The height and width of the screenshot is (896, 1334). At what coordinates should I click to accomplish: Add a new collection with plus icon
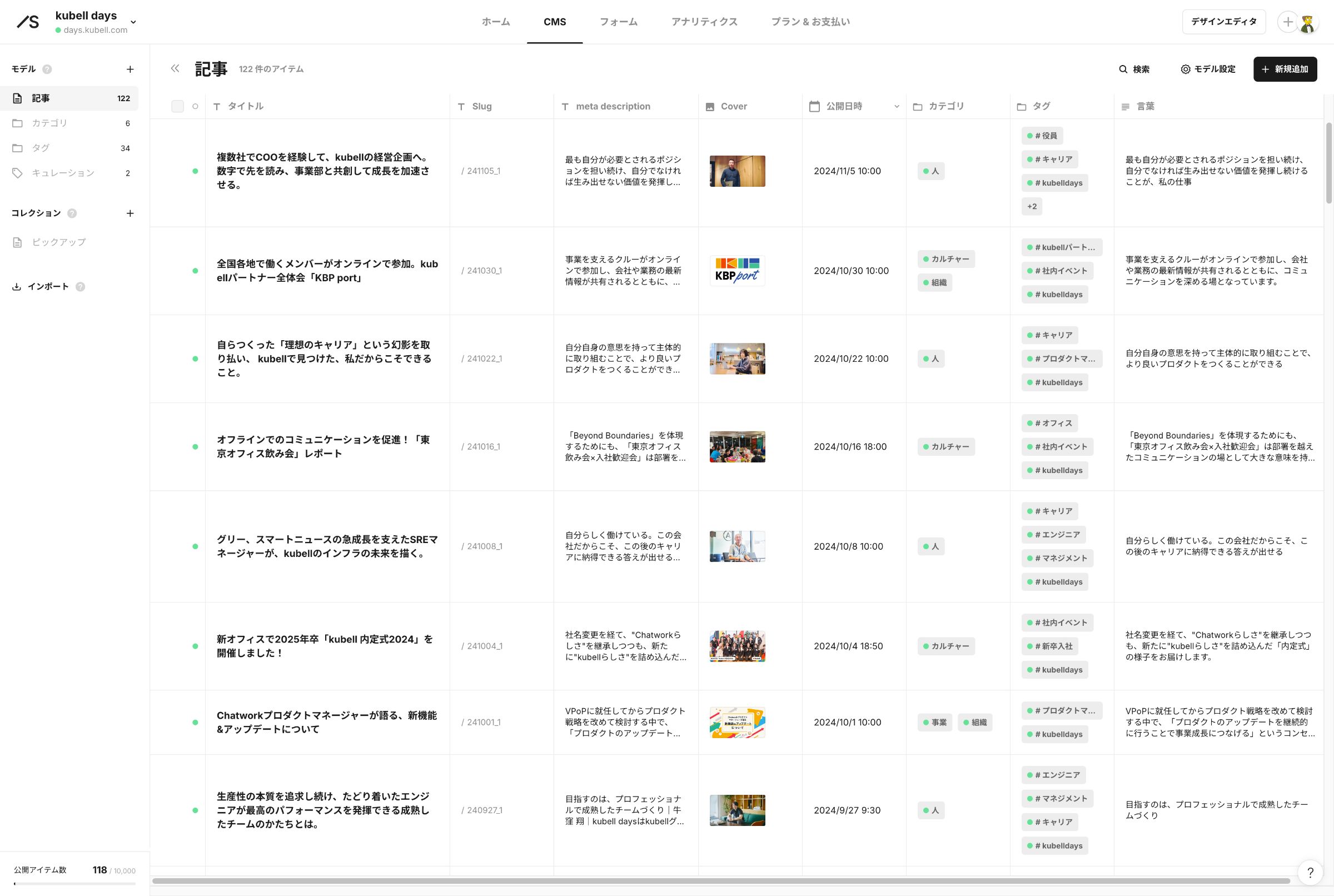(130, 213)
